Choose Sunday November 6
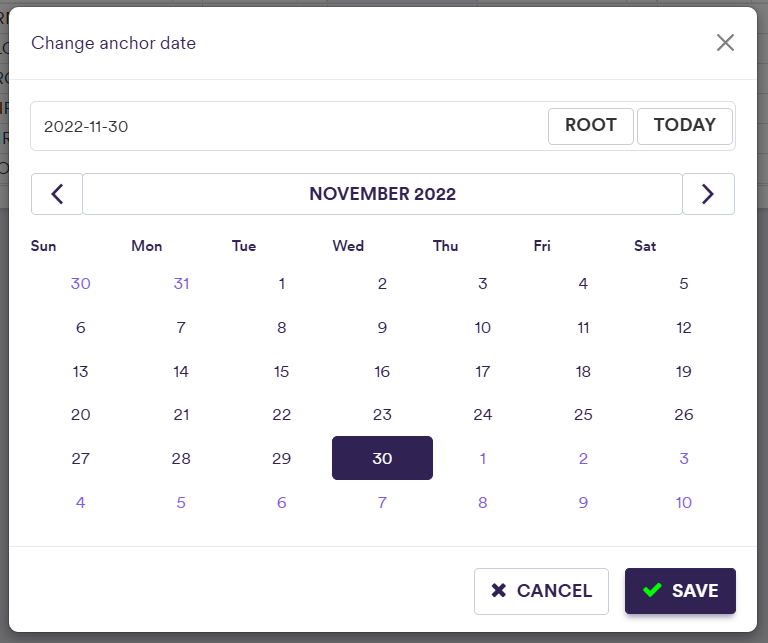768x643 pixels. (81, 327)
